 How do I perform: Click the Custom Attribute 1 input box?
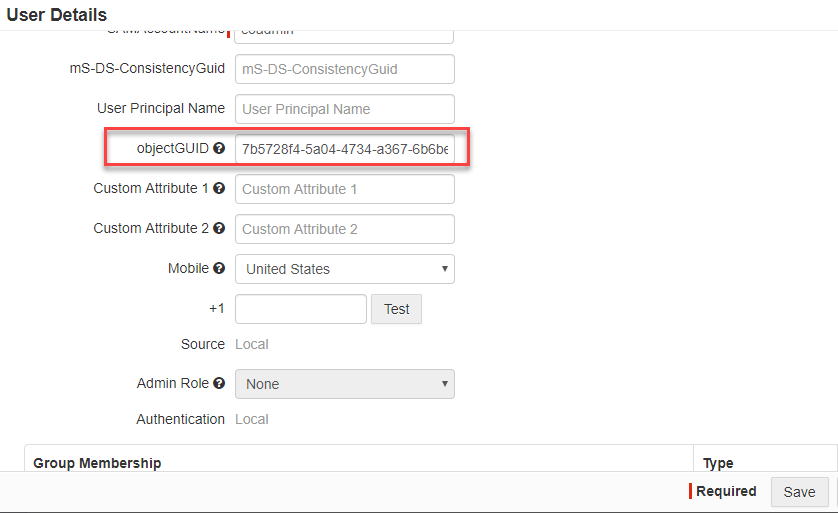pyautogui.click(x=345, y=189)
